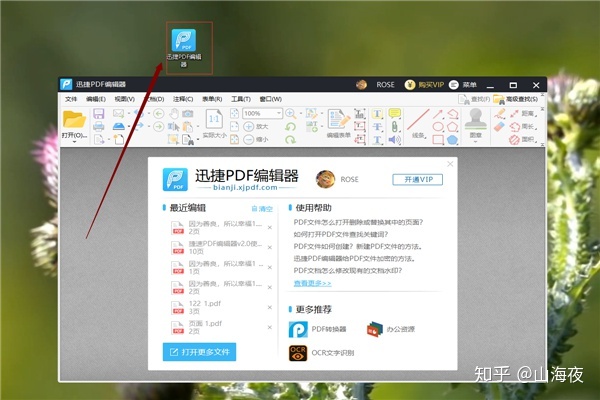Select the Line drawing tool
Viewport: 600px width, 400px height.
click(x=418, y=120)
